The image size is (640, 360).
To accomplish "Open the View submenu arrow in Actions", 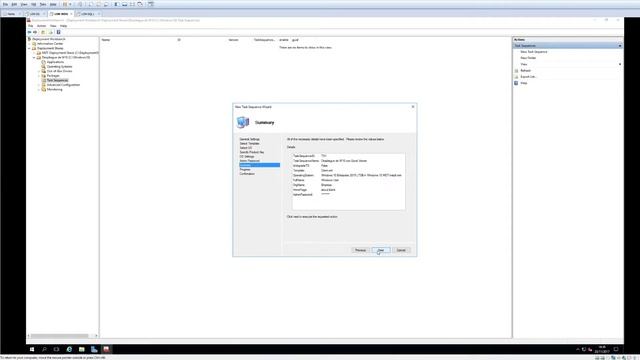I will pos(620,64).
